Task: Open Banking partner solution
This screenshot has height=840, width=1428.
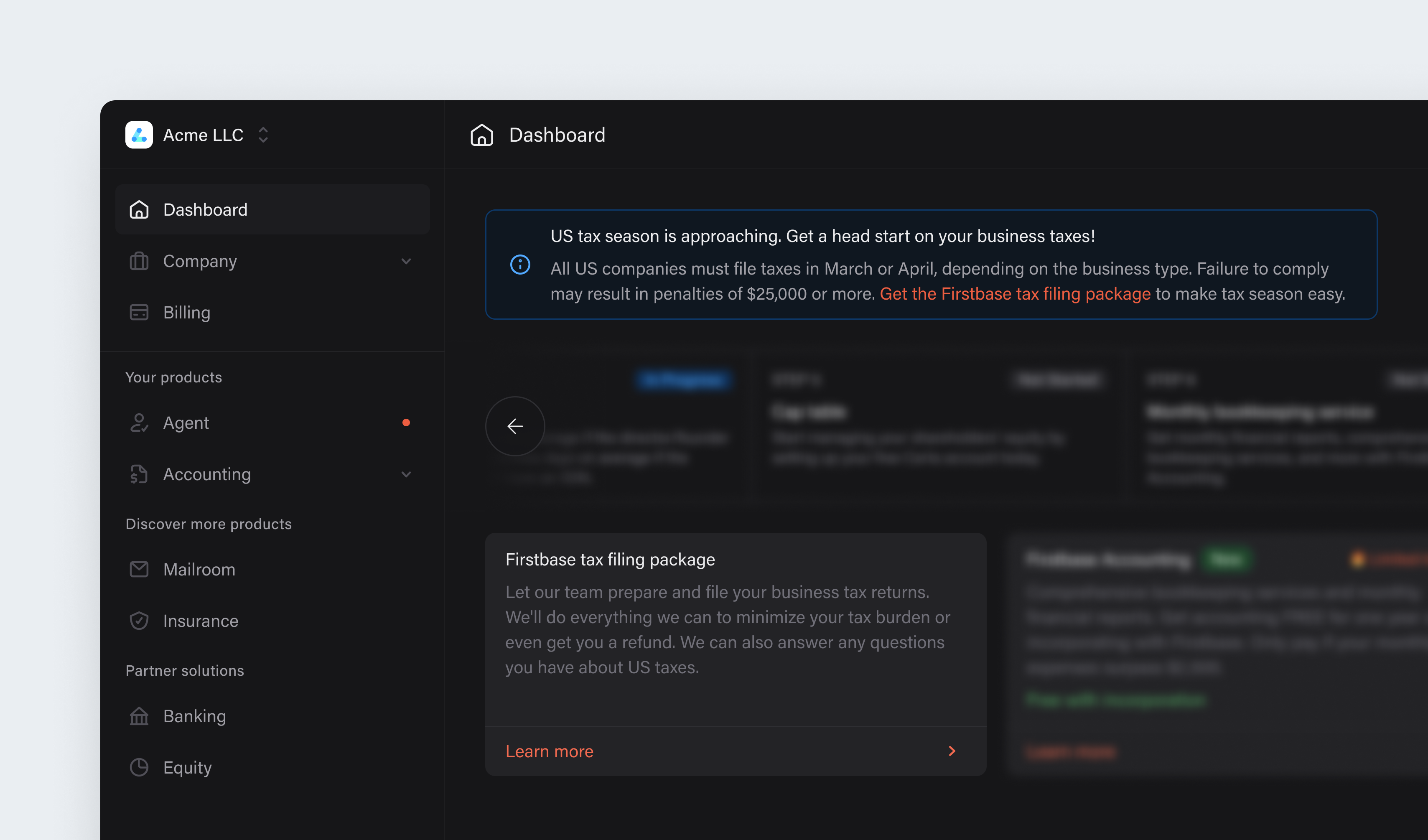Action: [x=272, y=716]
